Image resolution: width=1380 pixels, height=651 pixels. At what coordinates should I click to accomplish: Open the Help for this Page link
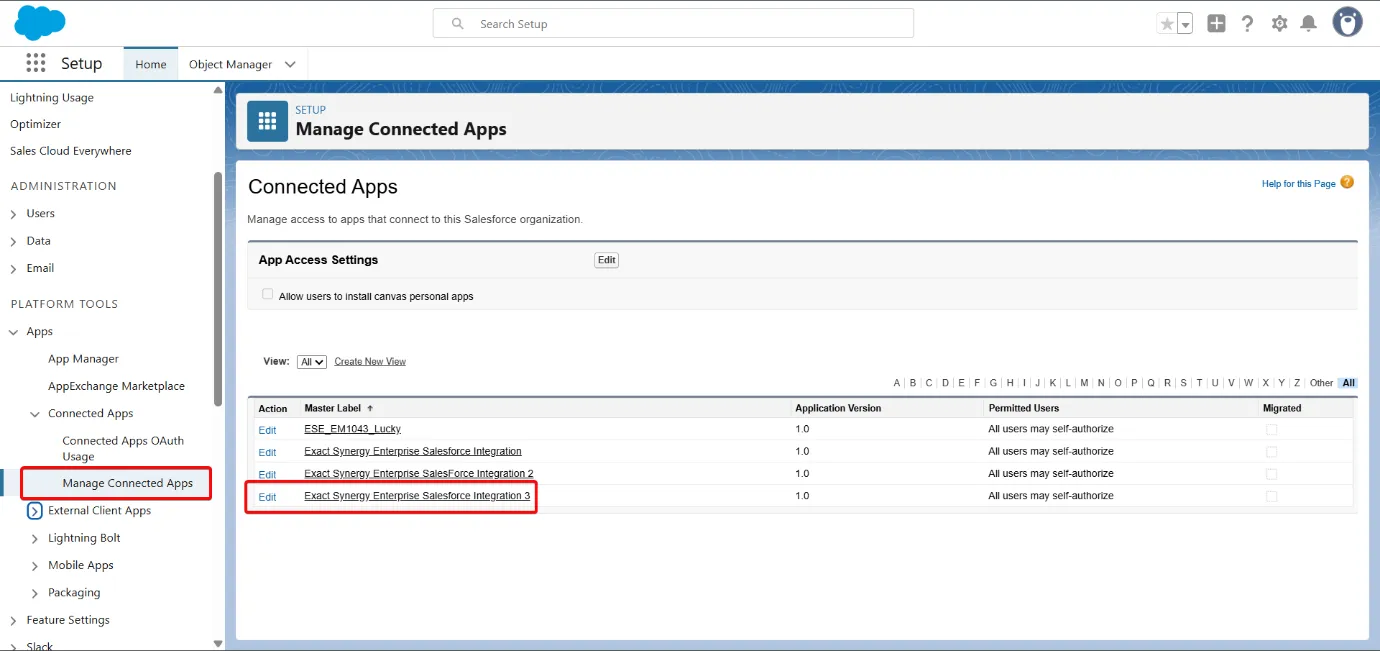[x=1298, y=184]
